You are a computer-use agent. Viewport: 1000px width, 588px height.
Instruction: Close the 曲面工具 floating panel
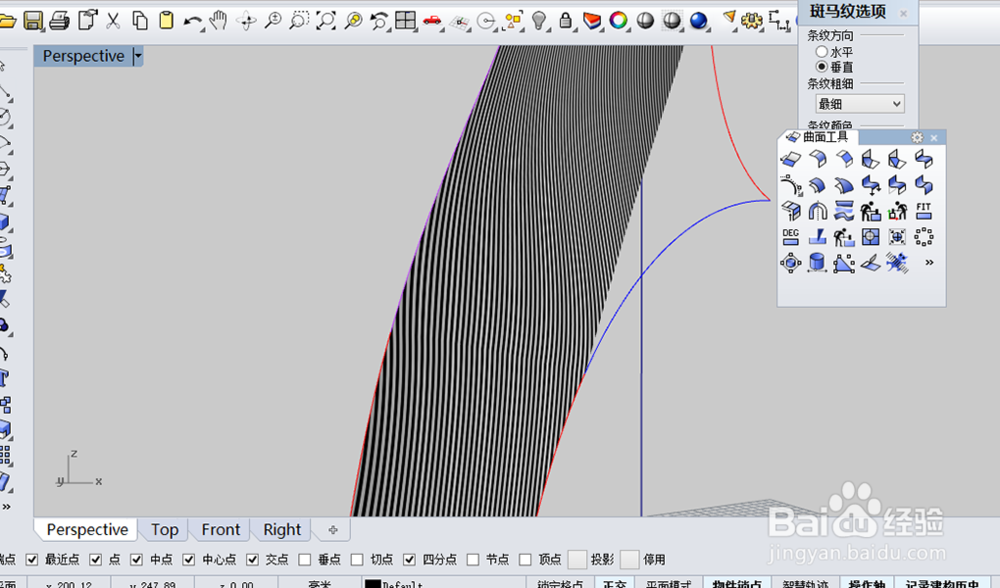934,138
